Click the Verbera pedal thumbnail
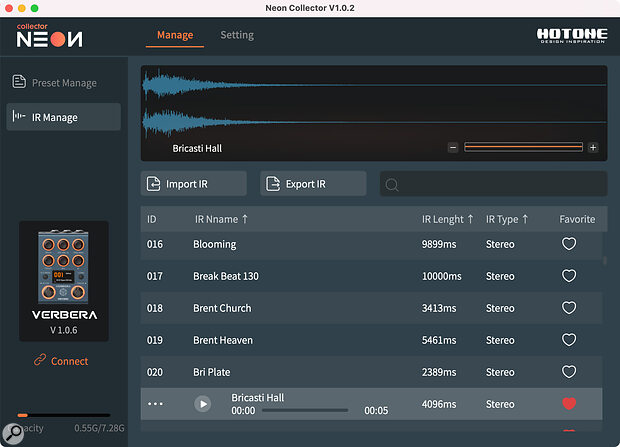 [x=63, y=267]
